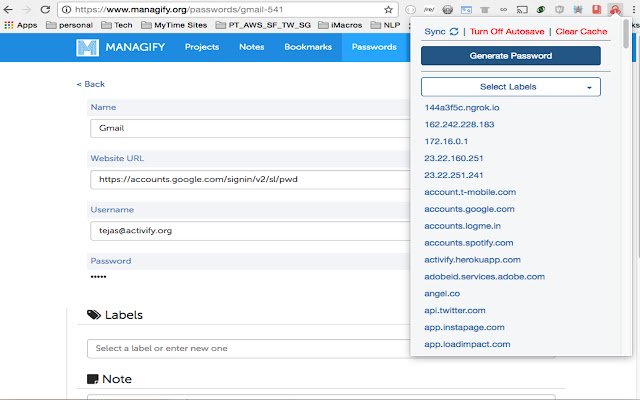Select 23.22.160.251 entry
This screenshot has width=640, height=400.
coord(454,158)
